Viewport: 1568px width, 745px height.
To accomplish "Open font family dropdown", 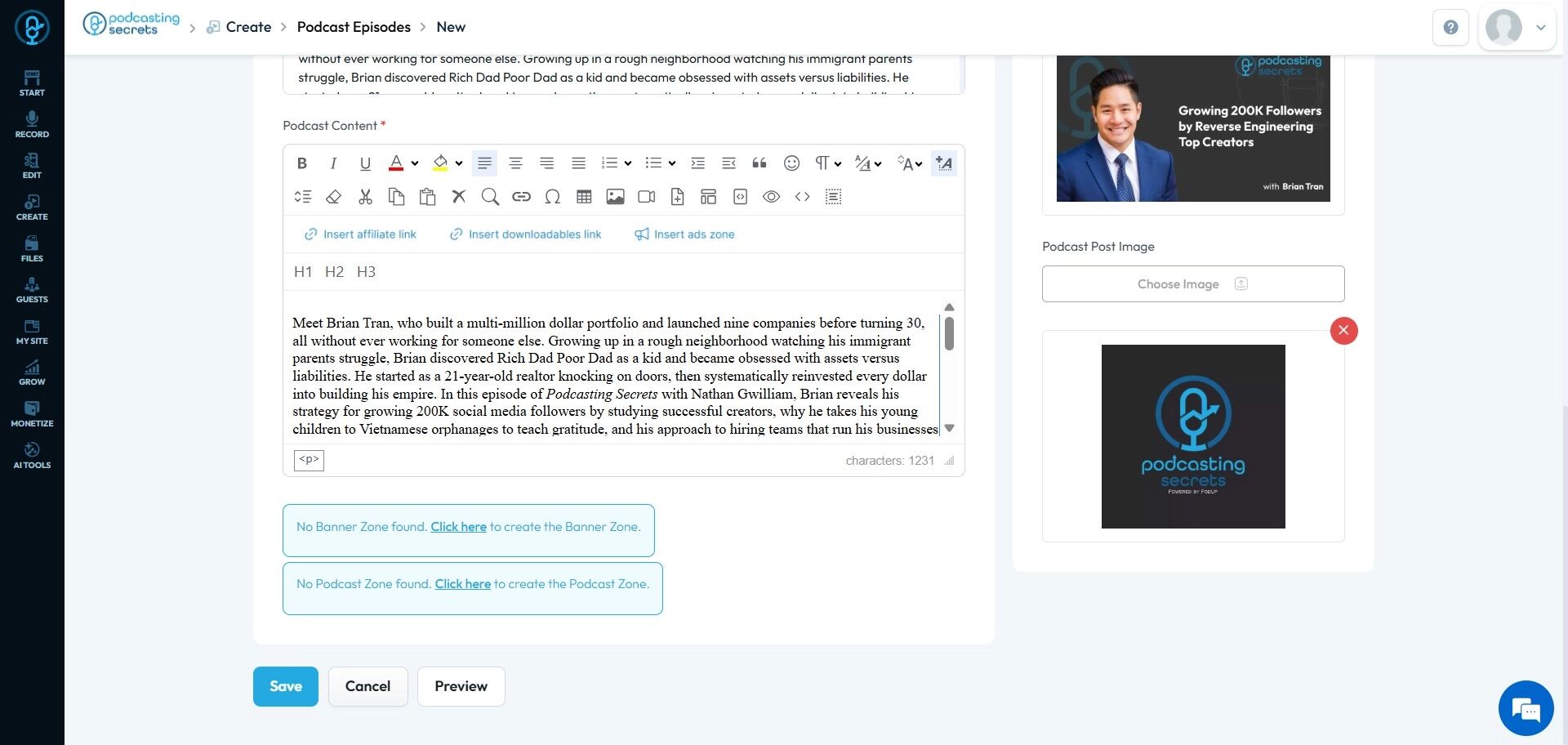I will click(x=868, y=163).
